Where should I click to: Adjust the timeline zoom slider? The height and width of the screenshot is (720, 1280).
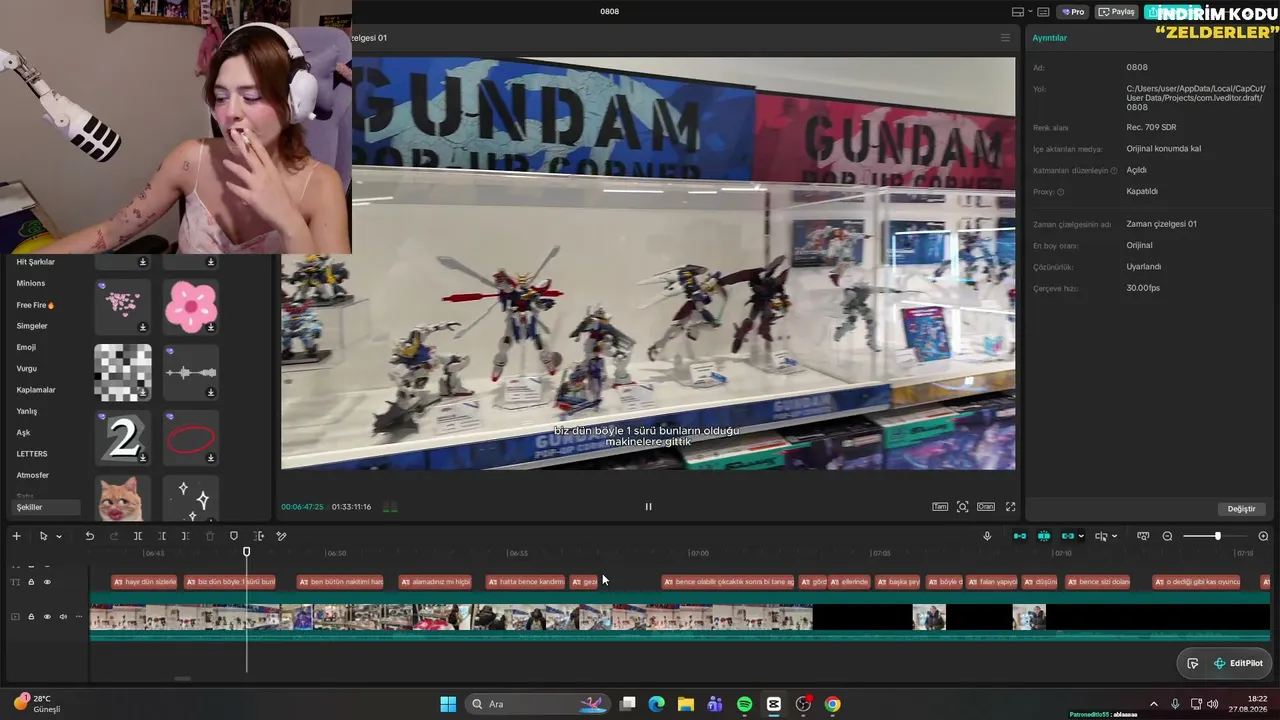pos(1217,536)
